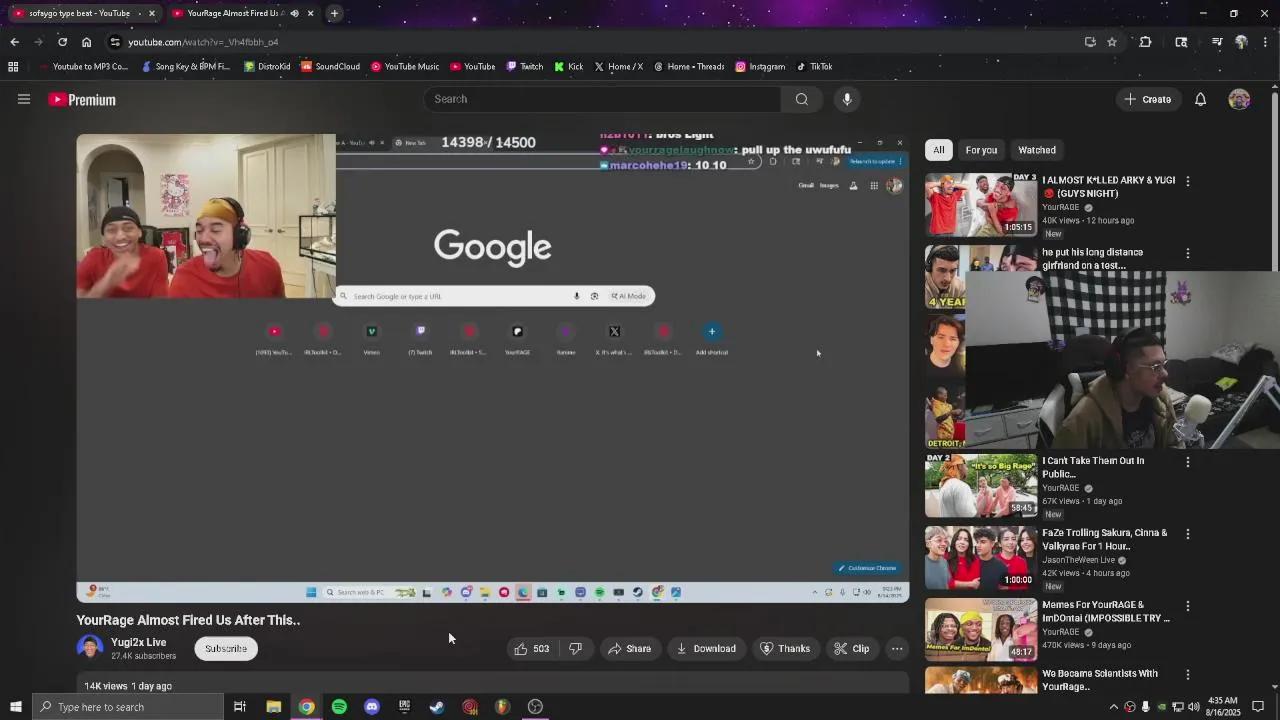Like the video with 503 likes

(531, 649)
